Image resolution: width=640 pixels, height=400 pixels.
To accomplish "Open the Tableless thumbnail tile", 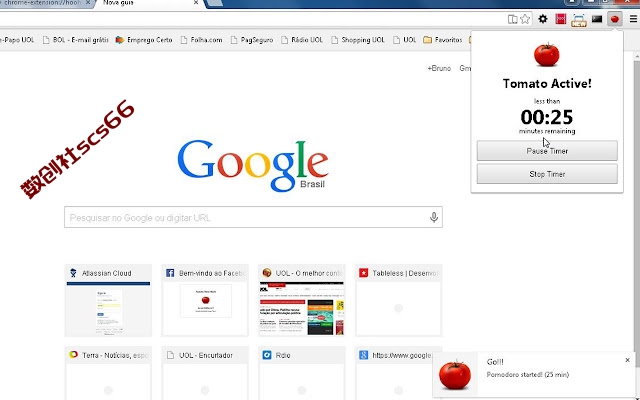I will [x=398, y=300].
